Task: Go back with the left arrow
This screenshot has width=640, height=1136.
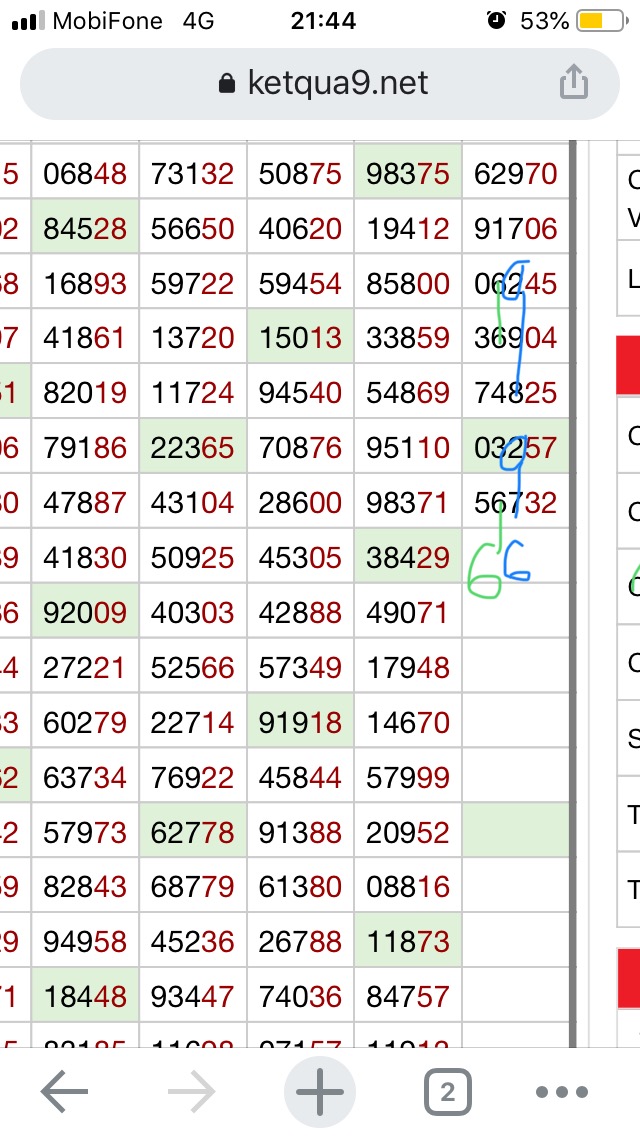Action: [x=65, y=1093]
